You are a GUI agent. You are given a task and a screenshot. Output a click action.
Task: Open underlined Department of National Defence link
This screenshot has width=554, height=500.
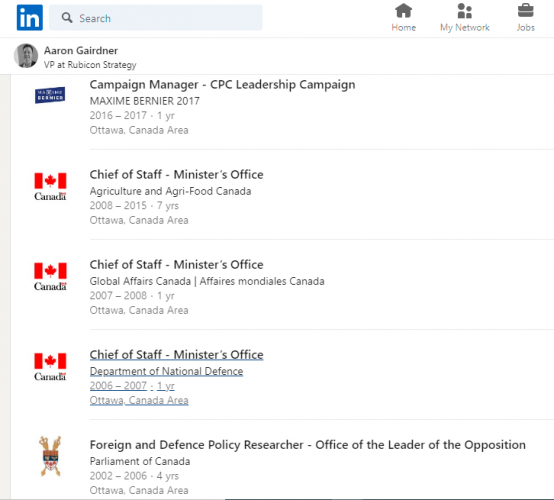[166, 371]
